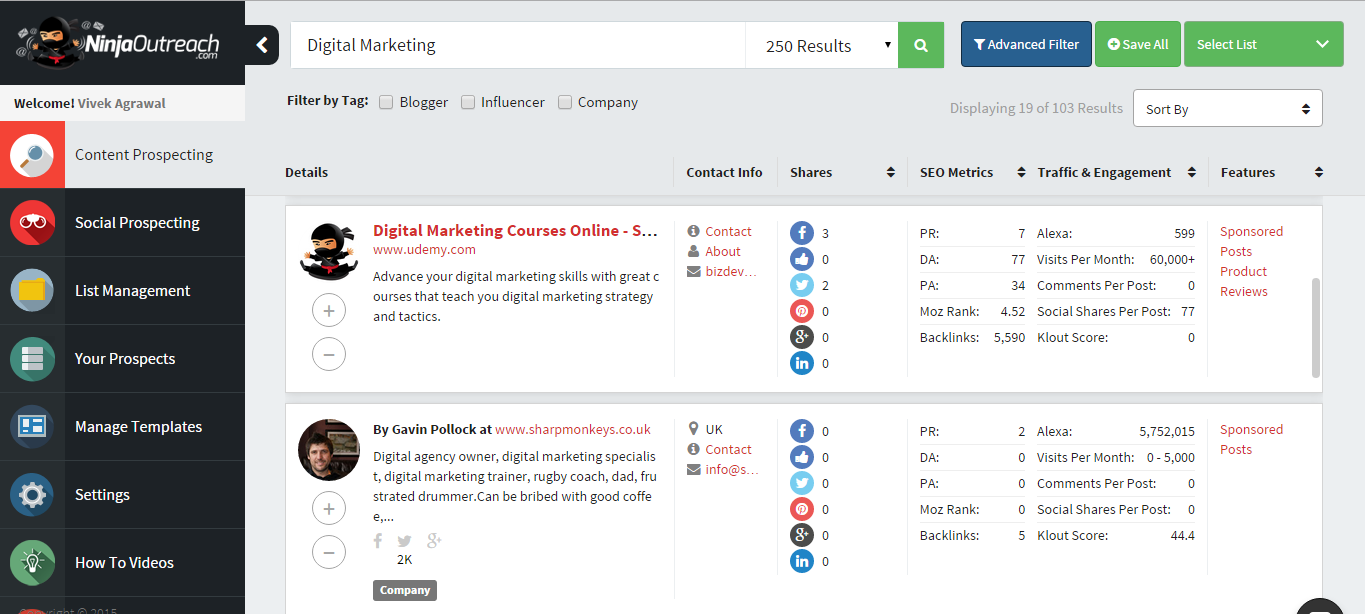Click the List Management folder icon
This screenshot has width=1365, height=614.
tap(33, 291)
